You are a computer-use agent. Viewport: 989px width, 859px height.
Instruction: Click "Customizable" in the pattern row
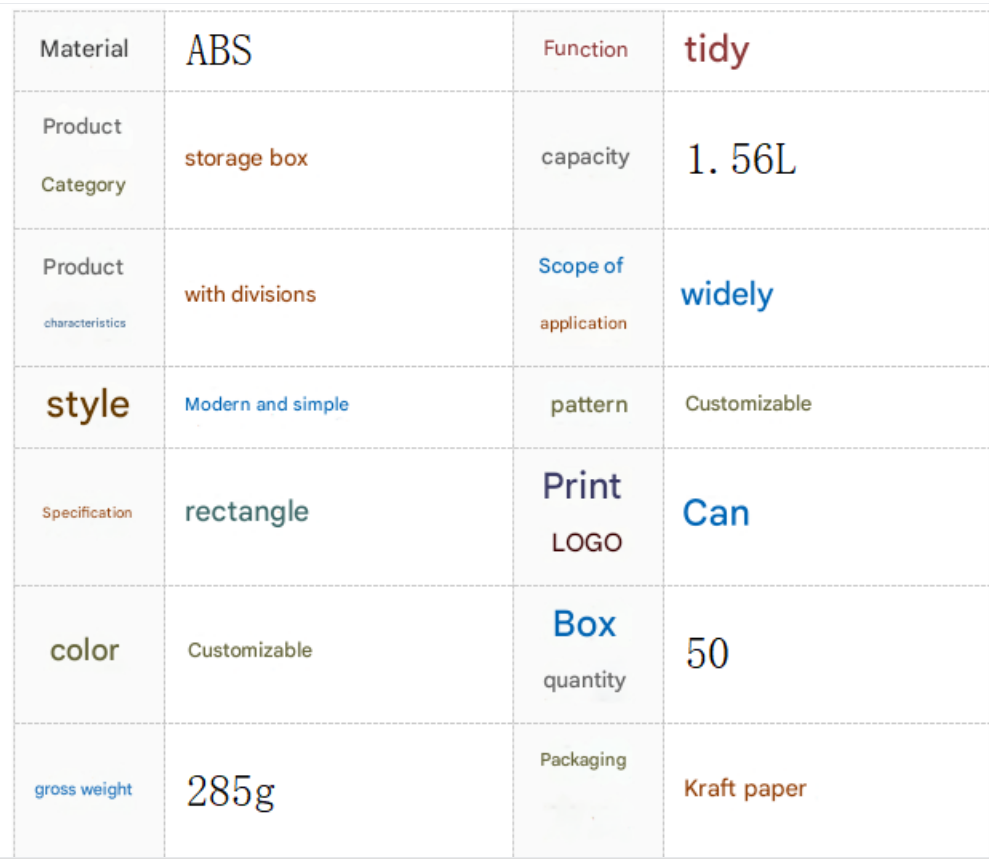(x=748, y=404)
